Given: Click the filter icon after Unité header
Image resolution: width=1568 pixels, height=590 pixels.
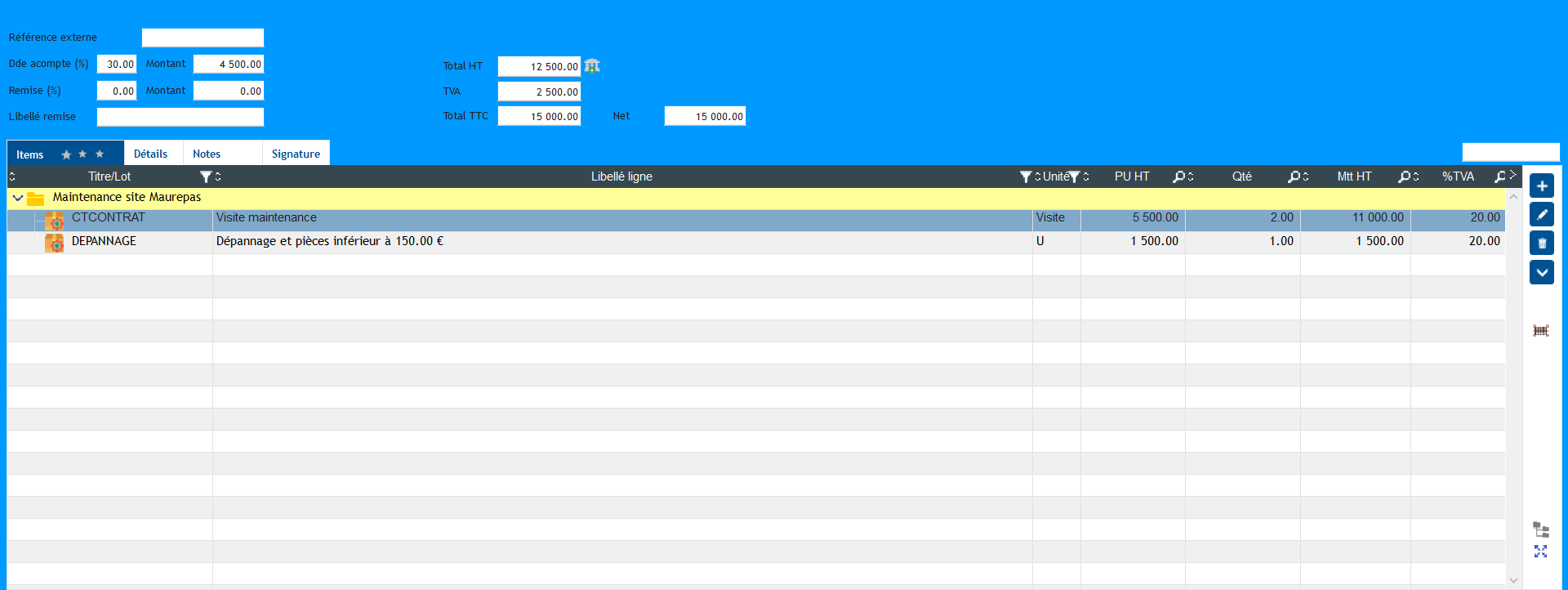Looking at the screenshot, I should [1075, 177].
